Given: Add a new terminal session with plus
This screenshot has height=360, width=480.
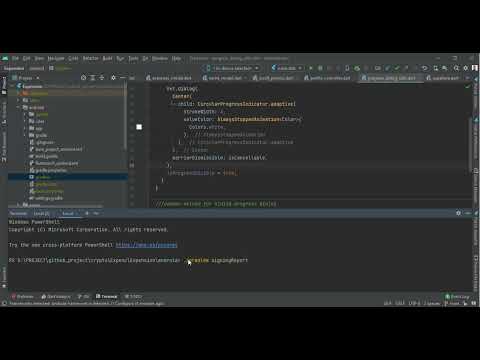Looking at the screenshot, I should pyautogui.click(x=87, y=213).
